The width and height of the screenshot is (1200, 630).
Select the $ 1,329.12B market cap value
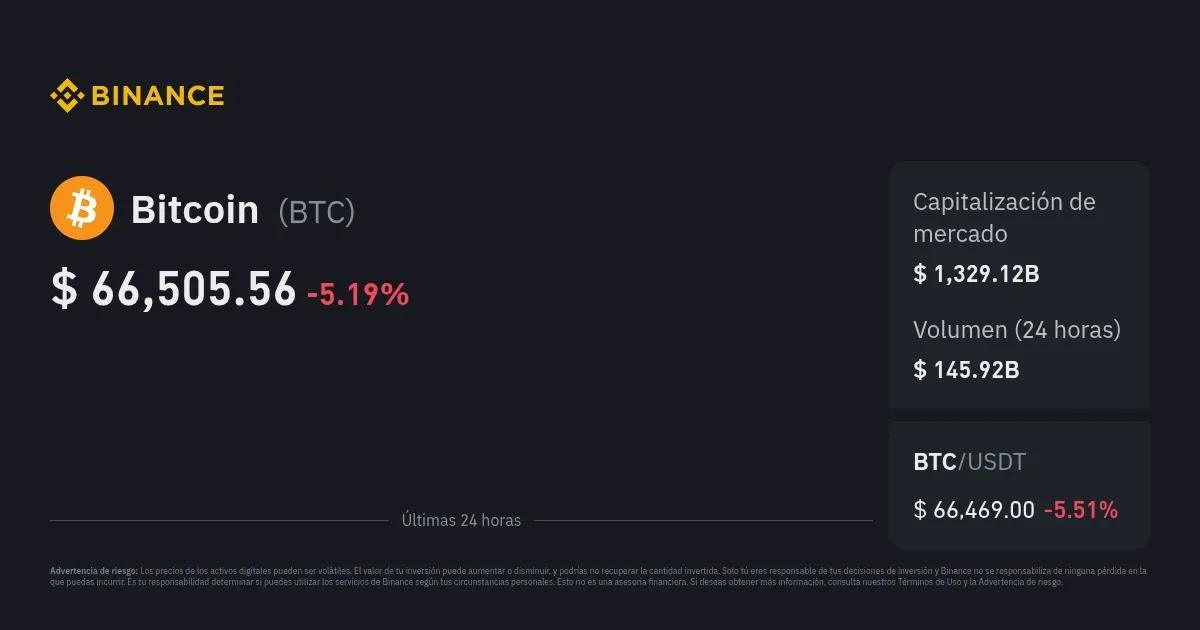point(976,273)
